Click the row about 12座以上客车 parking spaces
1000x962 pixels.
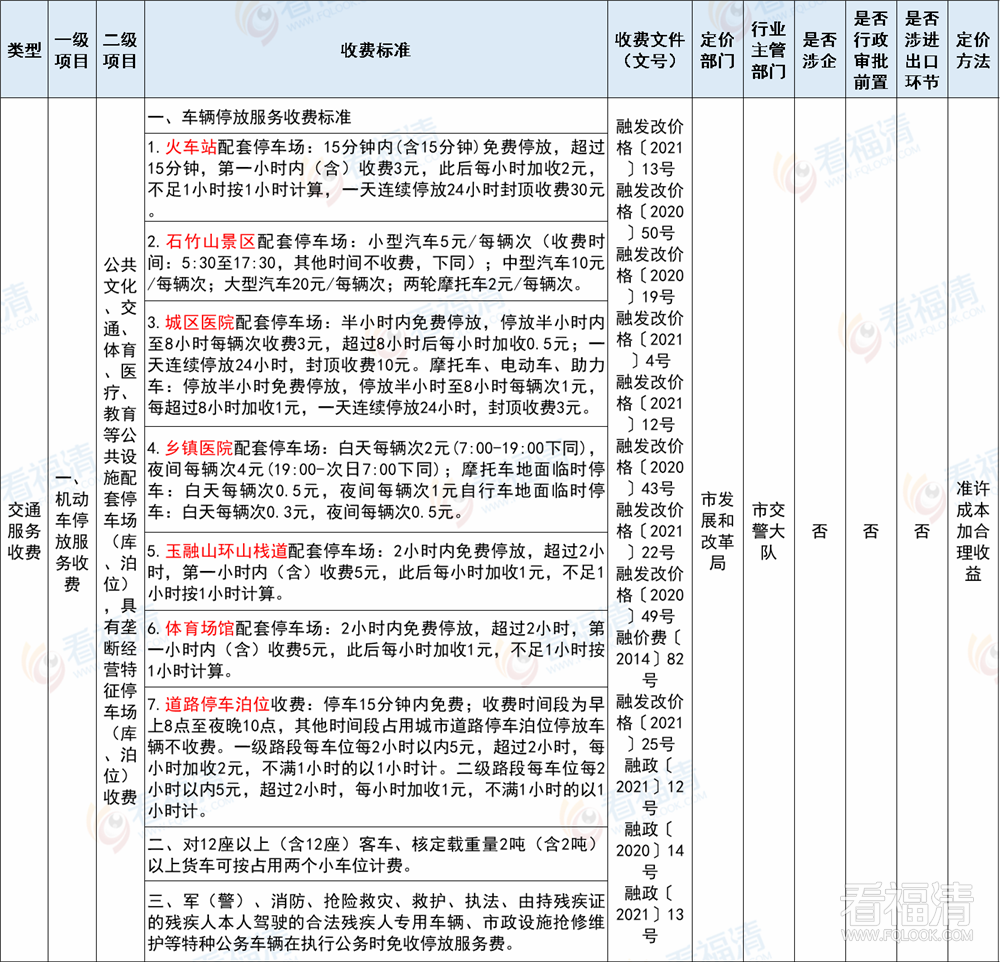376,854
